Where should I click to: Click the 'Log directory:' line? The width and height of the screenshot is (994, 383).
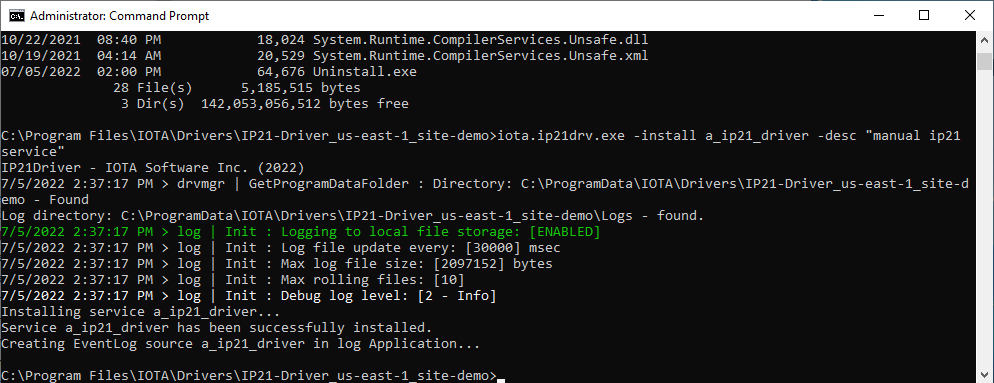click(x=352, y=216)
